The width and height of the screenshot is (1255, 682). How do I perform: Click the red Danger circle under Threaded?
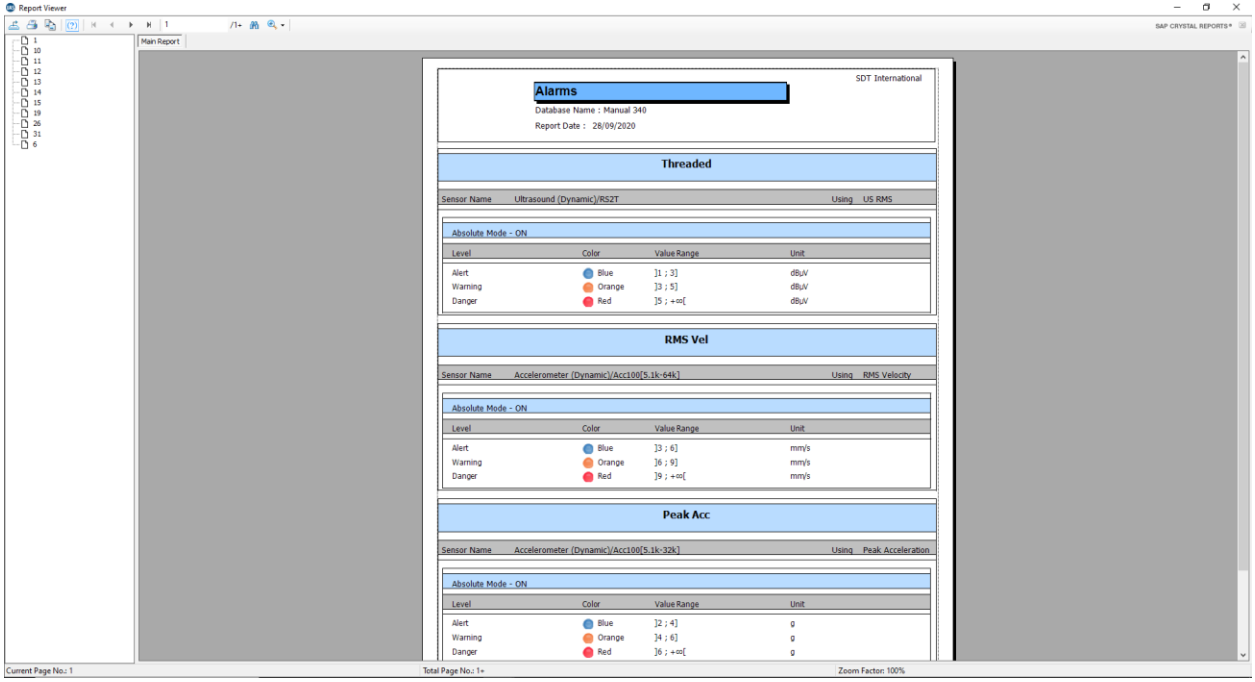click(588, 301)
